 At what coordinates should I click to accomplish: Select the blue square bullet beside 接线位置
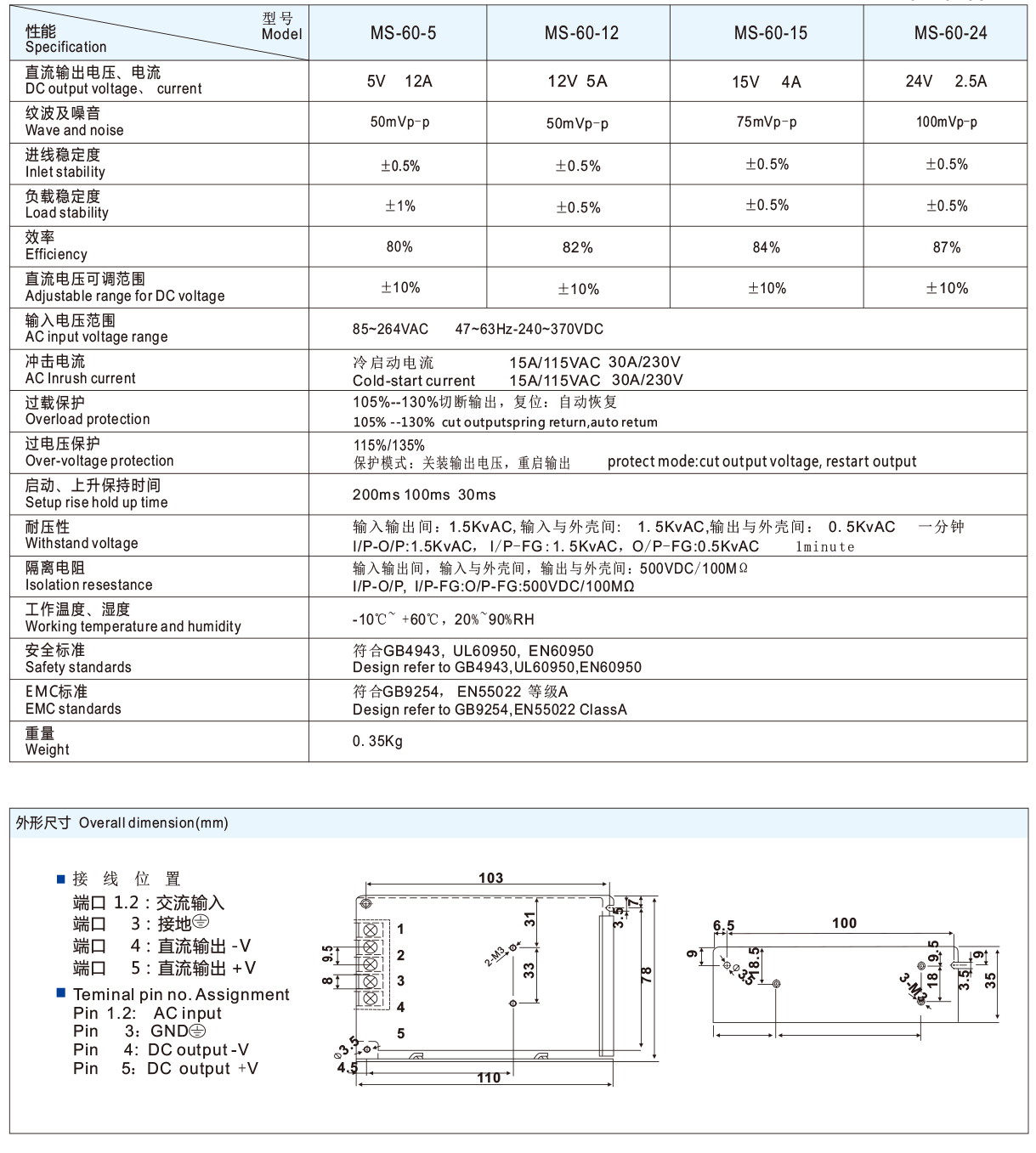(x=61, y=881)
